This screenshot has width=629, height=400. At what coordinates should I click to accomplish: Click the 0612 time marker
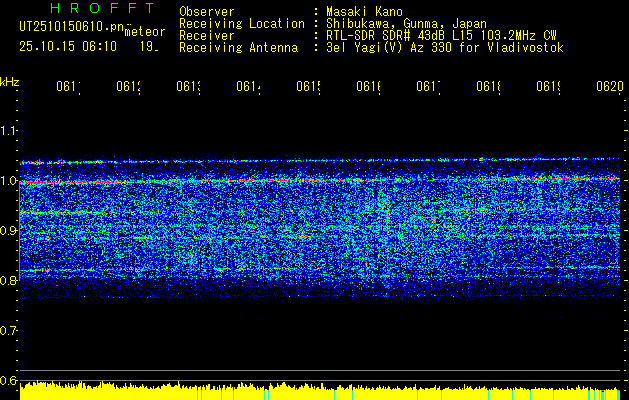click(x=128, y=86)
